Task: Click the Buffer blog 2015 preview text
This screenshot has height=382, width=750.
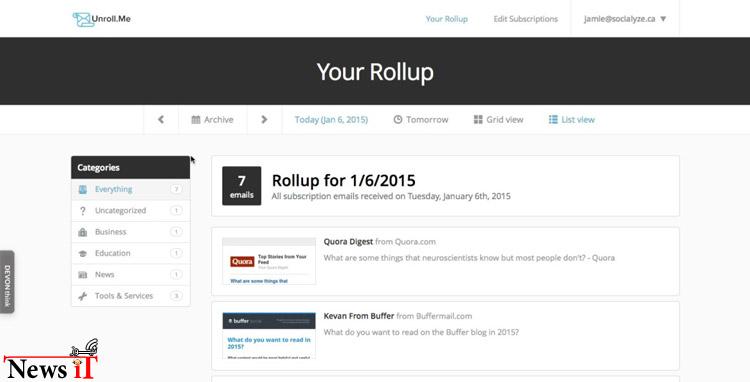Action: click(x=421, y=332)
